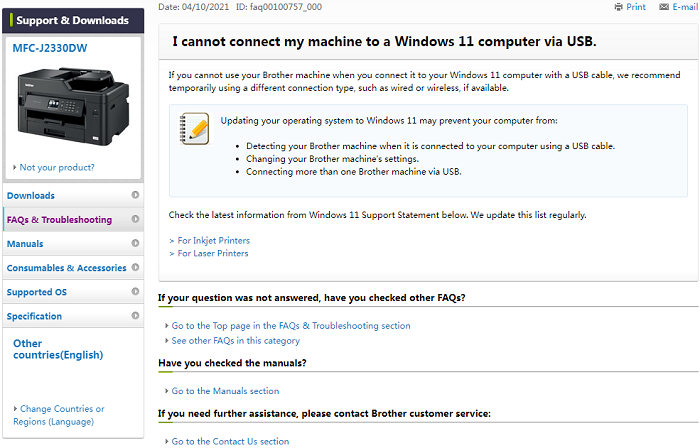This screenshot has width=700, height=448.
Task: Click the E-mail envelope icon
Action: coord(665,7)
